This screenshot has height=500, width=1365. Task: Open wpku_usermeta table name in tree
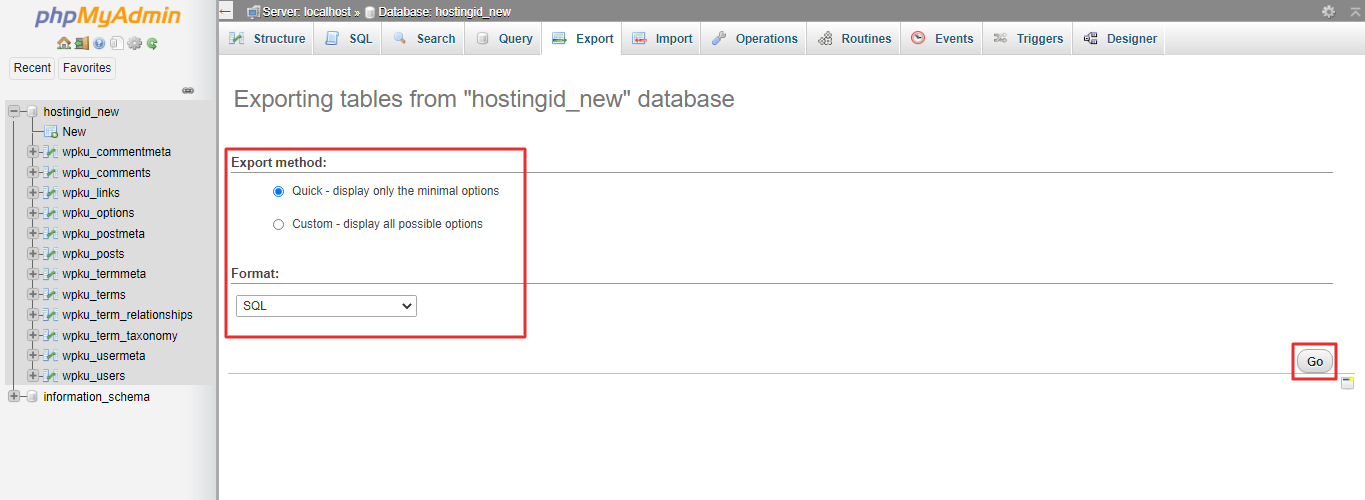[104, 356]
